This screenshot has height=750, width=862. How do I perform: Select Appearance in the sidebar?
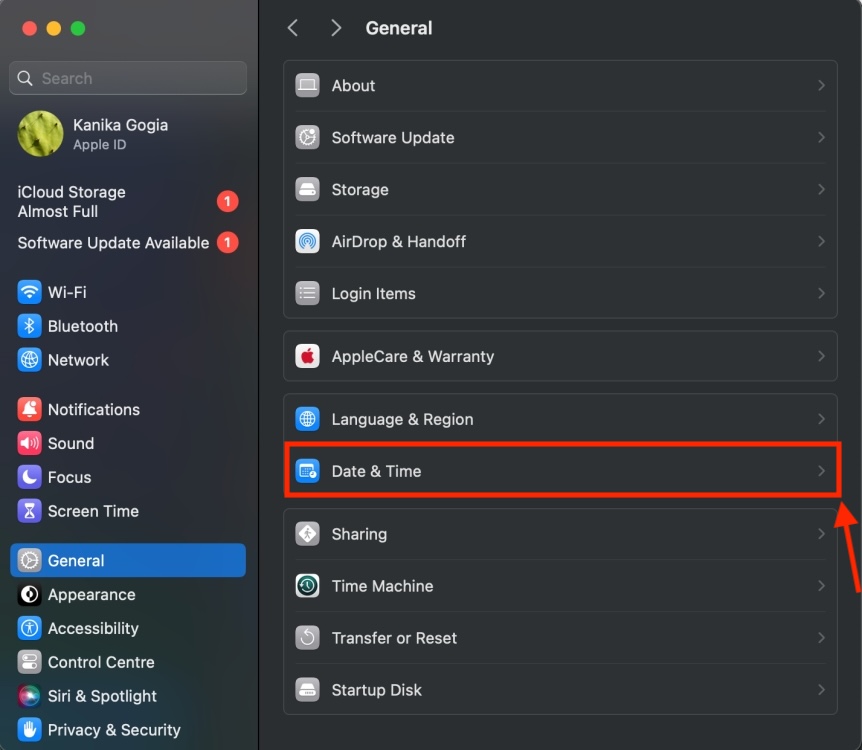(x=91, y=595)
